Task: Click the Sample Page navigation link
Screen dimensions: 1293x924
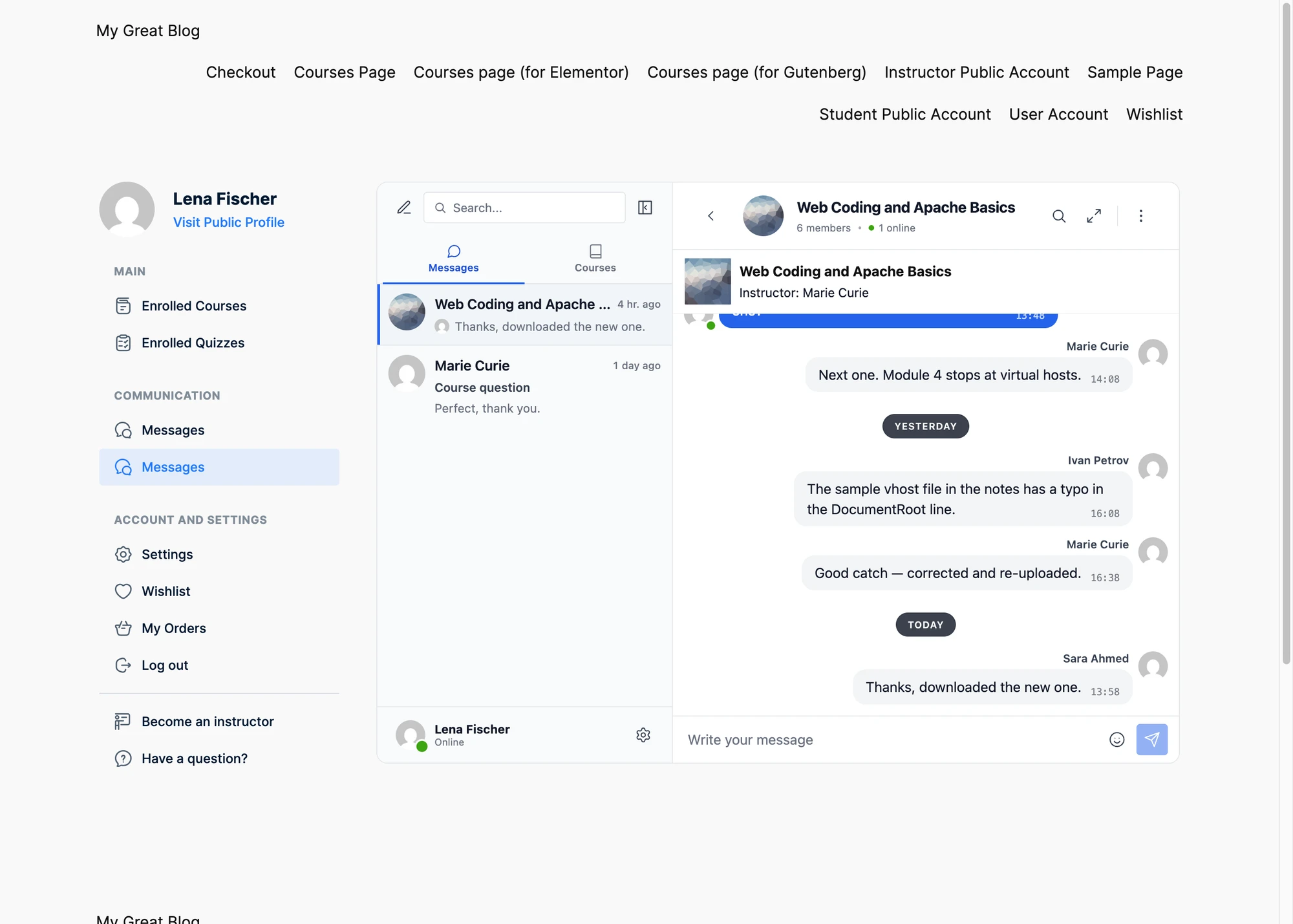Action: pos(1135,72)
